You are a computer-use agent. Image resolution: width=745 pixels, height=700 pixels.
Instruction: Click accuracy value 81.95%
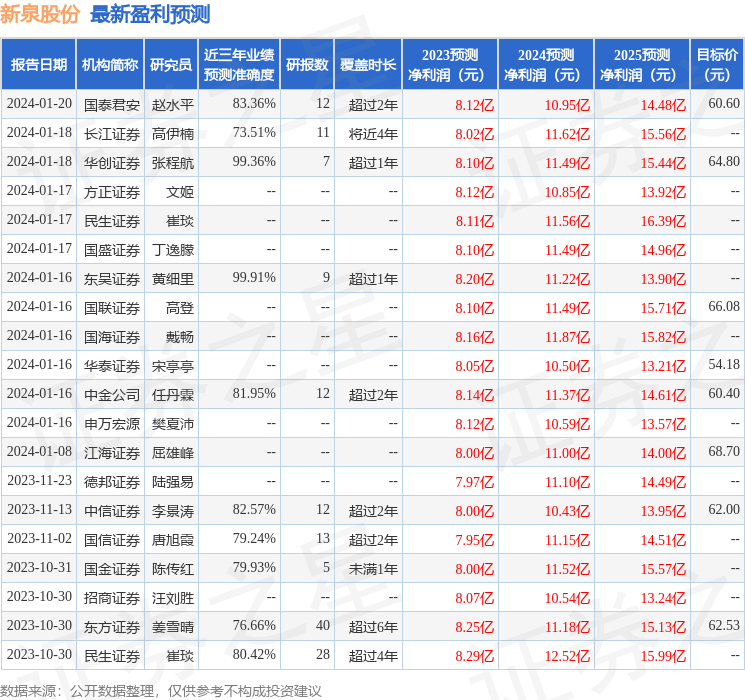[x=254, y=393]
